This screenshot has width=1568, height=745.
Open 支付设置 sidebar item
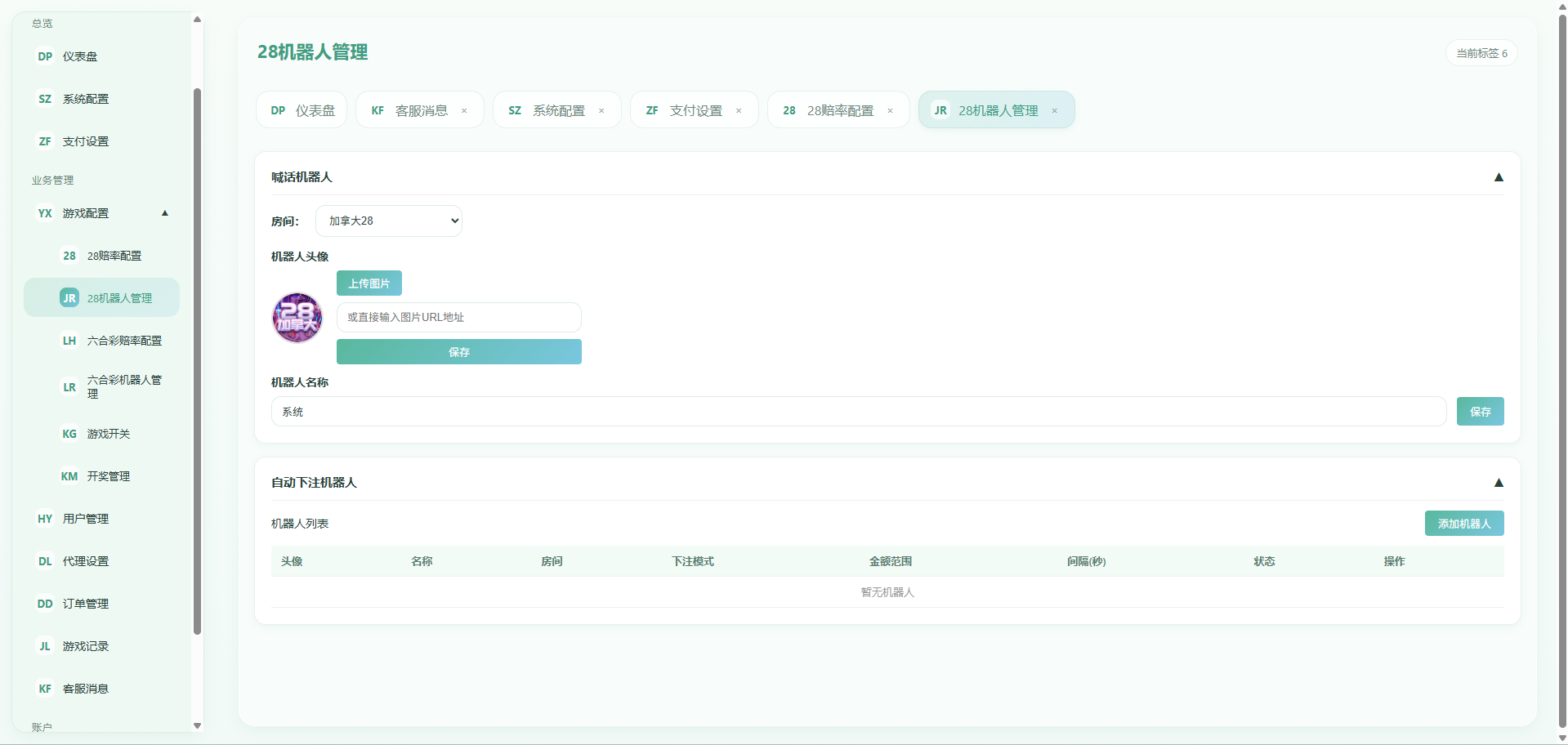(x=101, y=141)
